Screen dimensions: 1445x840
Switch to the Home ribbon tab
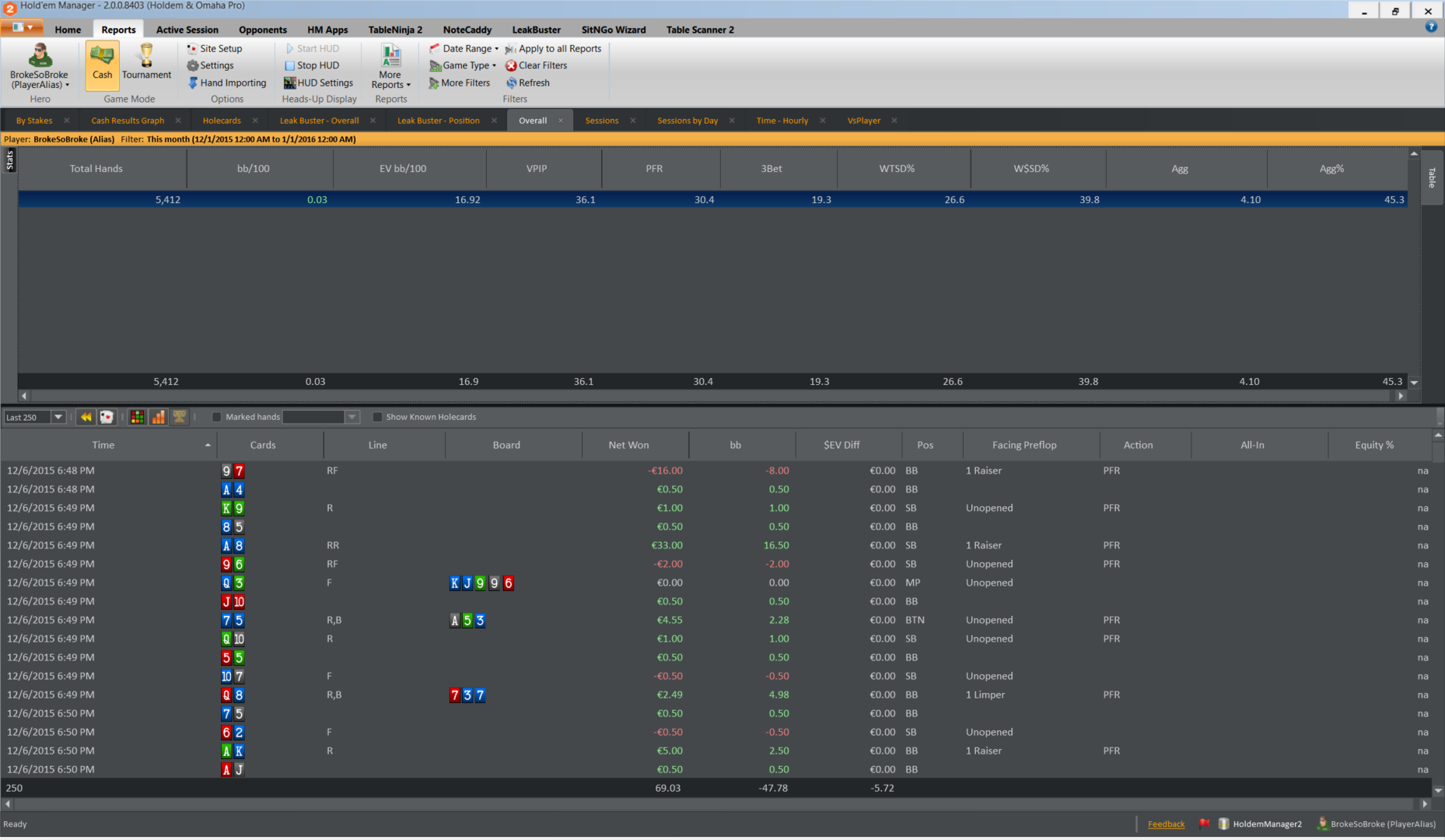[68, 30]
